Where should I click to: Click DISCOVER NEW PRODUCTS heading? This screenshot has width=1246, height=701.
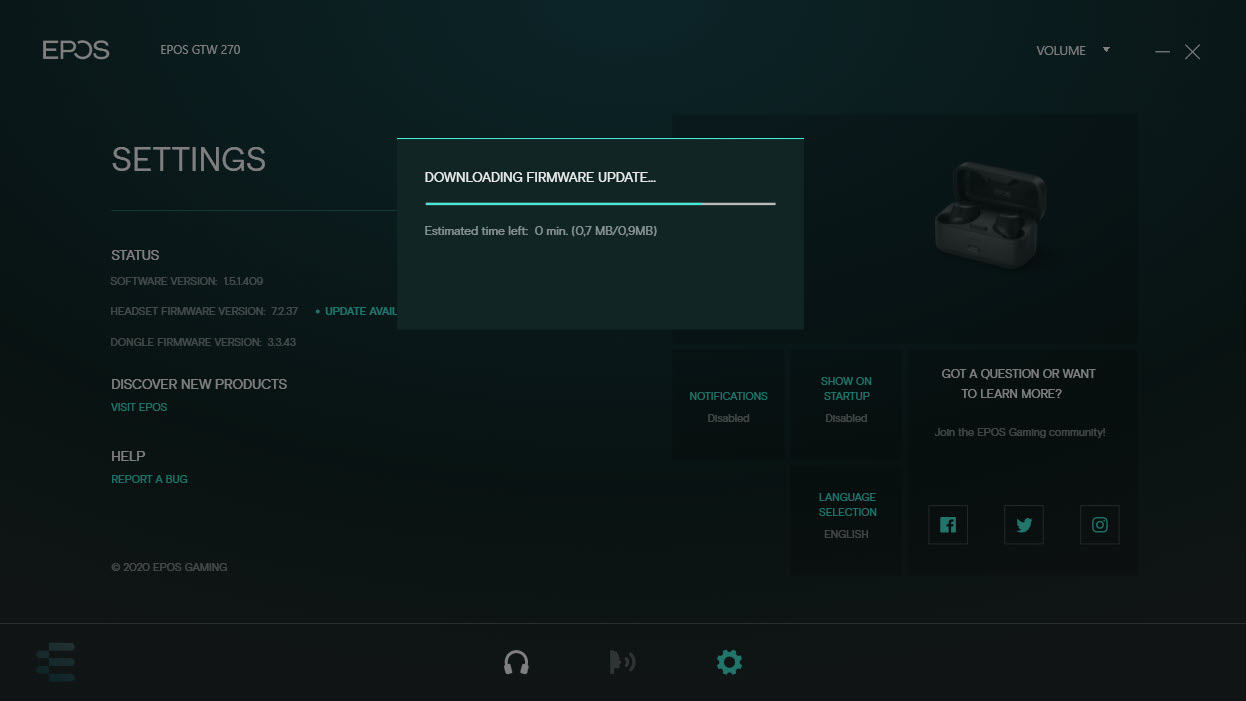tap(199, 384)
